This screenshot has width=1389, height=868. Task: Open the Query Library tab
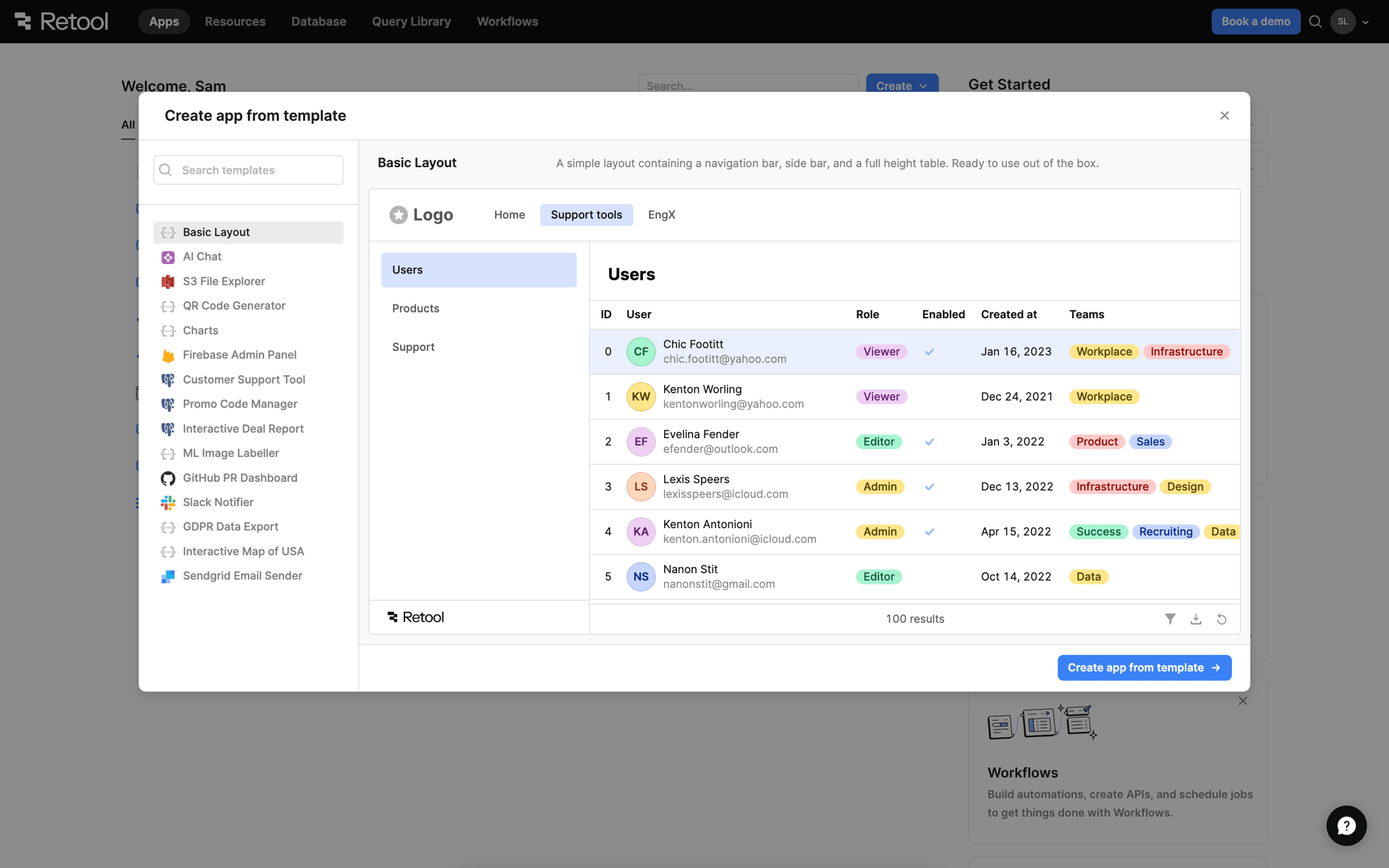[412, 22]
